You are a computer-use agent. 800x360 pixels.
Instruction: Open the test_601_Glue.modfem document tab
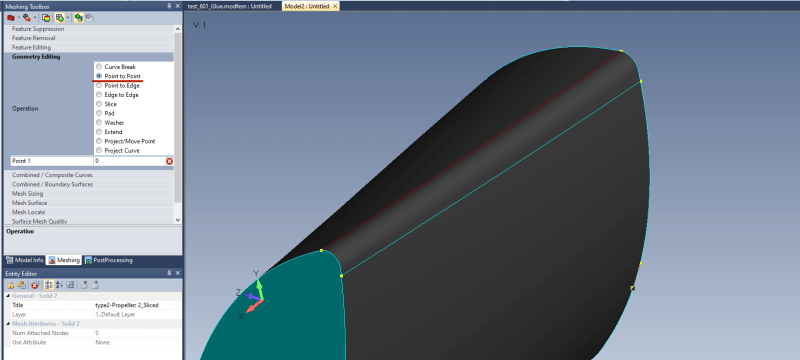(x=230, y=6)
